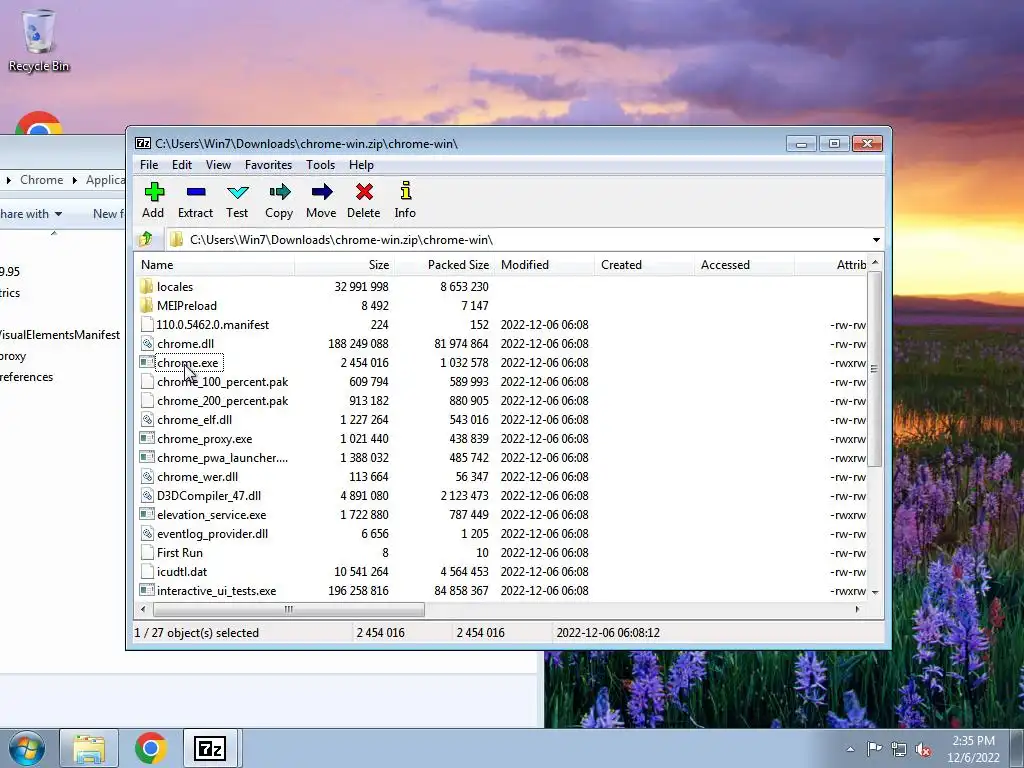Select the 110.0.5462.0.manifest file
This screenshot has height=768, width=1024.
[212, 325]
